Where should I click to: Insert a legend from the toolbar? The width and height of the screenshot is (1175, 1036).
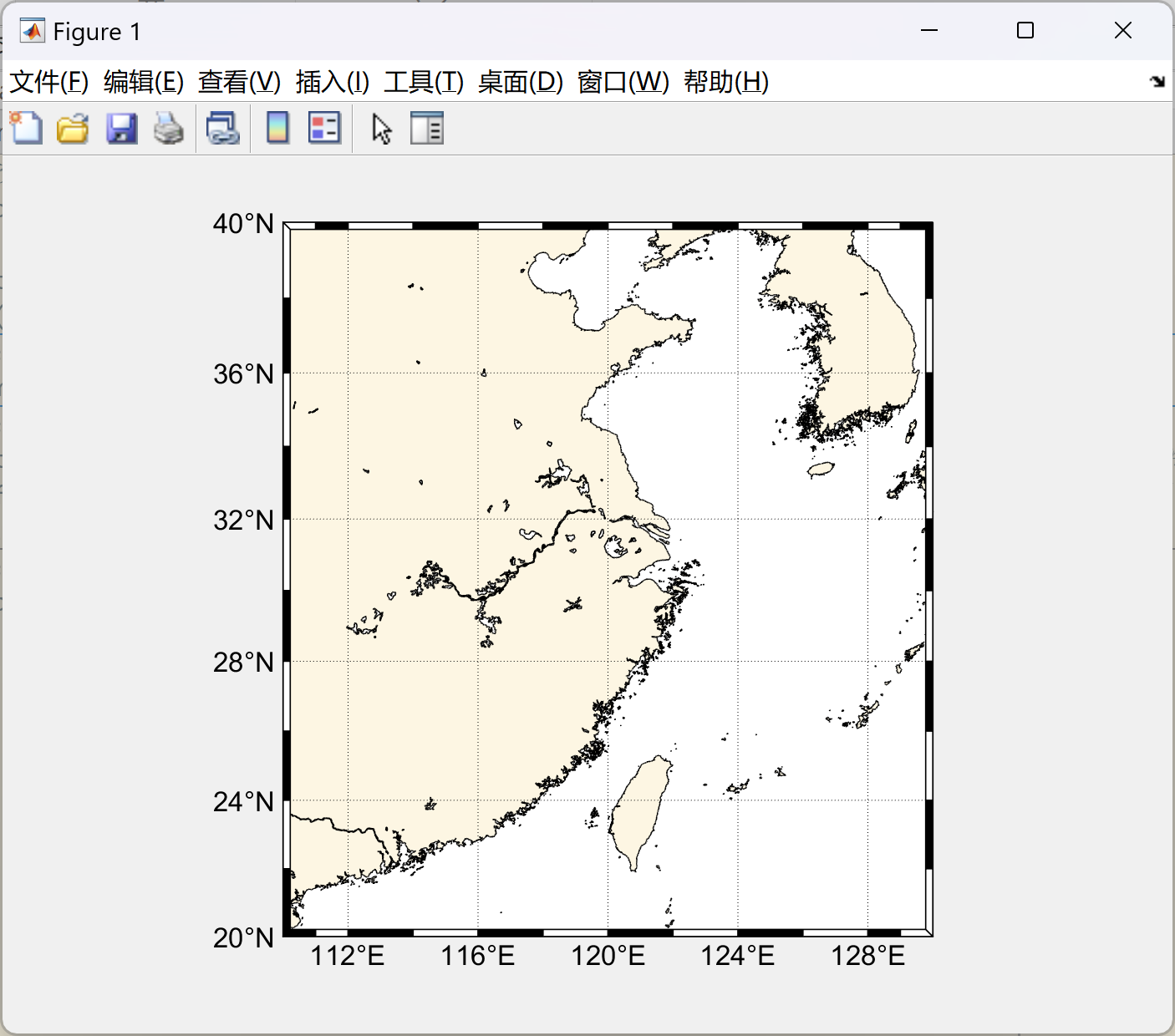click(x=324, y=129)
